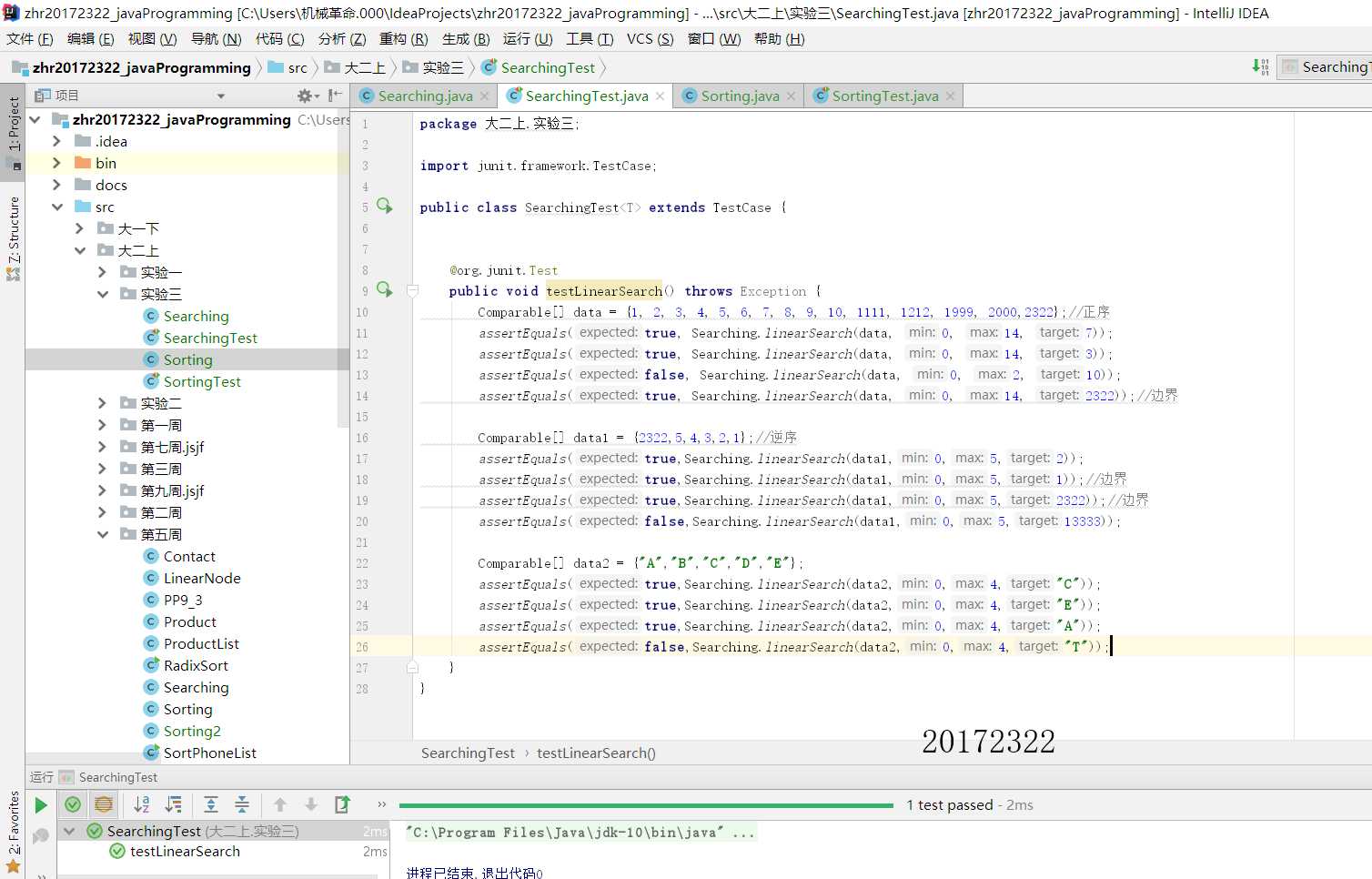Toggle the show passed tests filter

[x=73, y=805]
